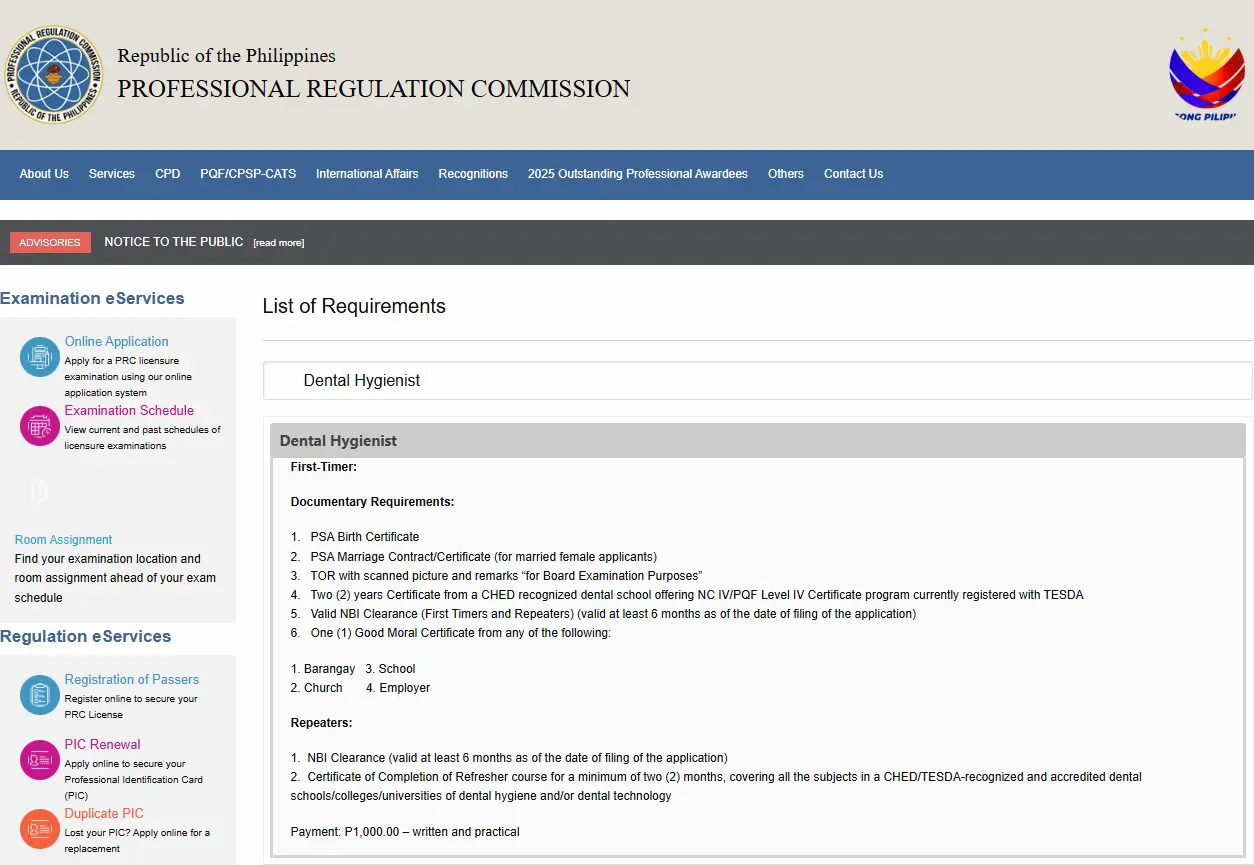Viewport: 1254px width, 865px height.
Task: Open 2025 Outstanding Professional Awardees menu
Action: click(638, 174)
